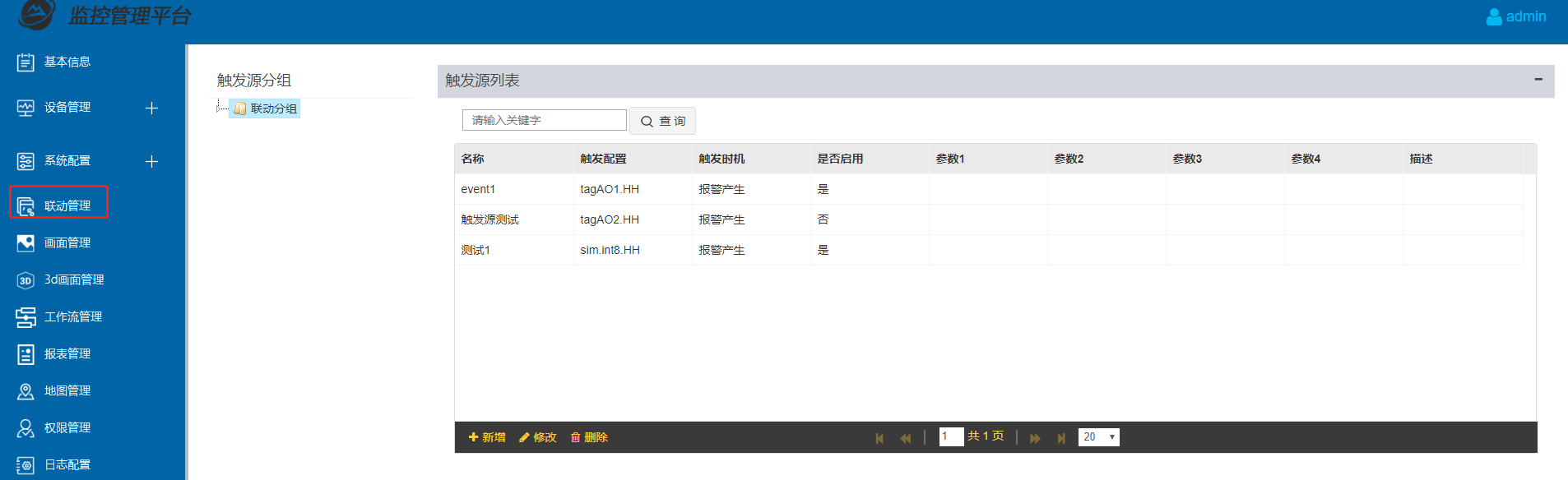Click the 查询 search button
The height and width of the screenshot is (480, 1568).
[x=662, y=121]
